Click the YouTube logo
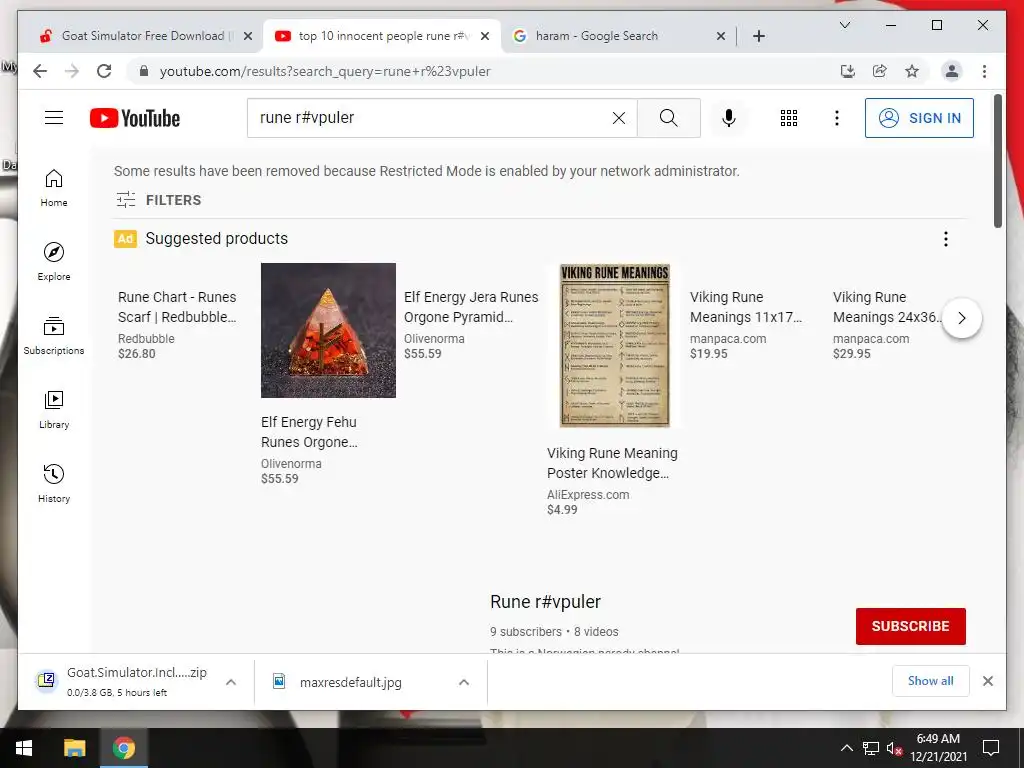This screenshot has height=768, width=1024. click(135, 118)
